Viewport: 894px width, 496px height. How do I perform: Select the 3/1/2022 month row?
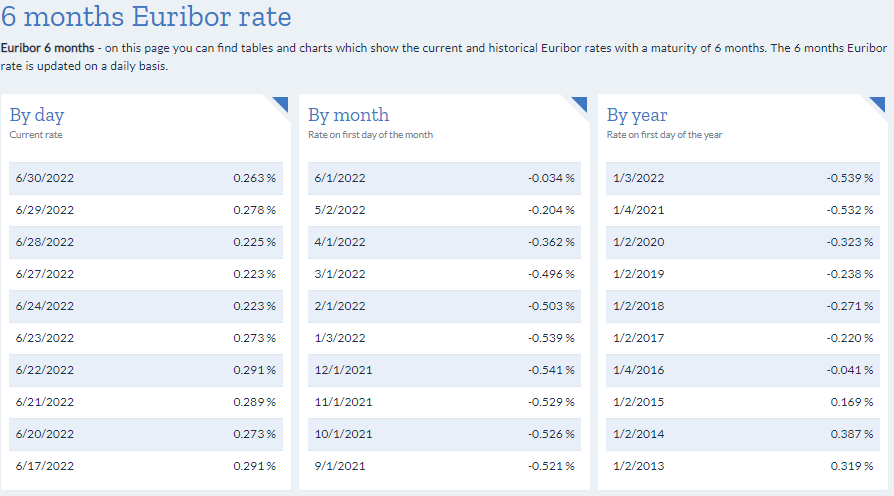[445, 274]
